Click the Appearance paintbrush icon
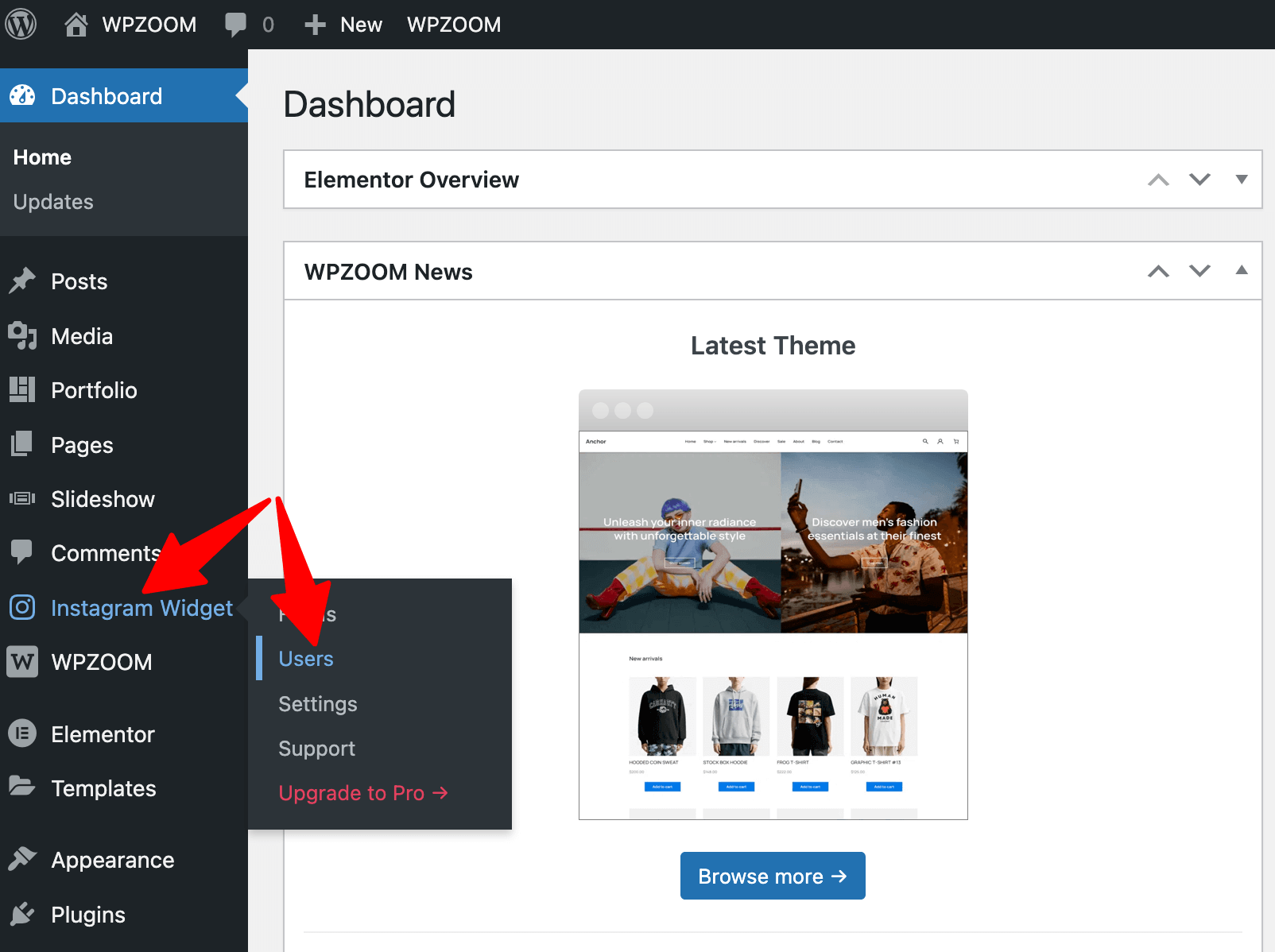This screenshot has width=1275, height=952. tap(22, 860)
